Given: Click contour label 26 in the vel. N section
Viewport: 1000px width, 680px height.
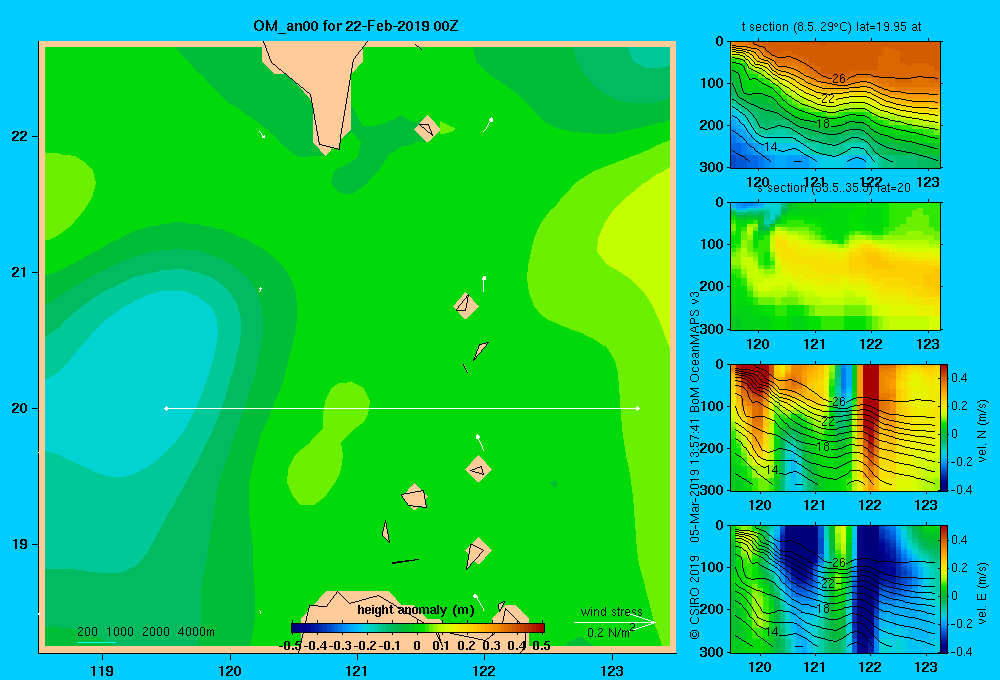Looking at the screenshot, I should pyautogui.click(x=839, y=401).
